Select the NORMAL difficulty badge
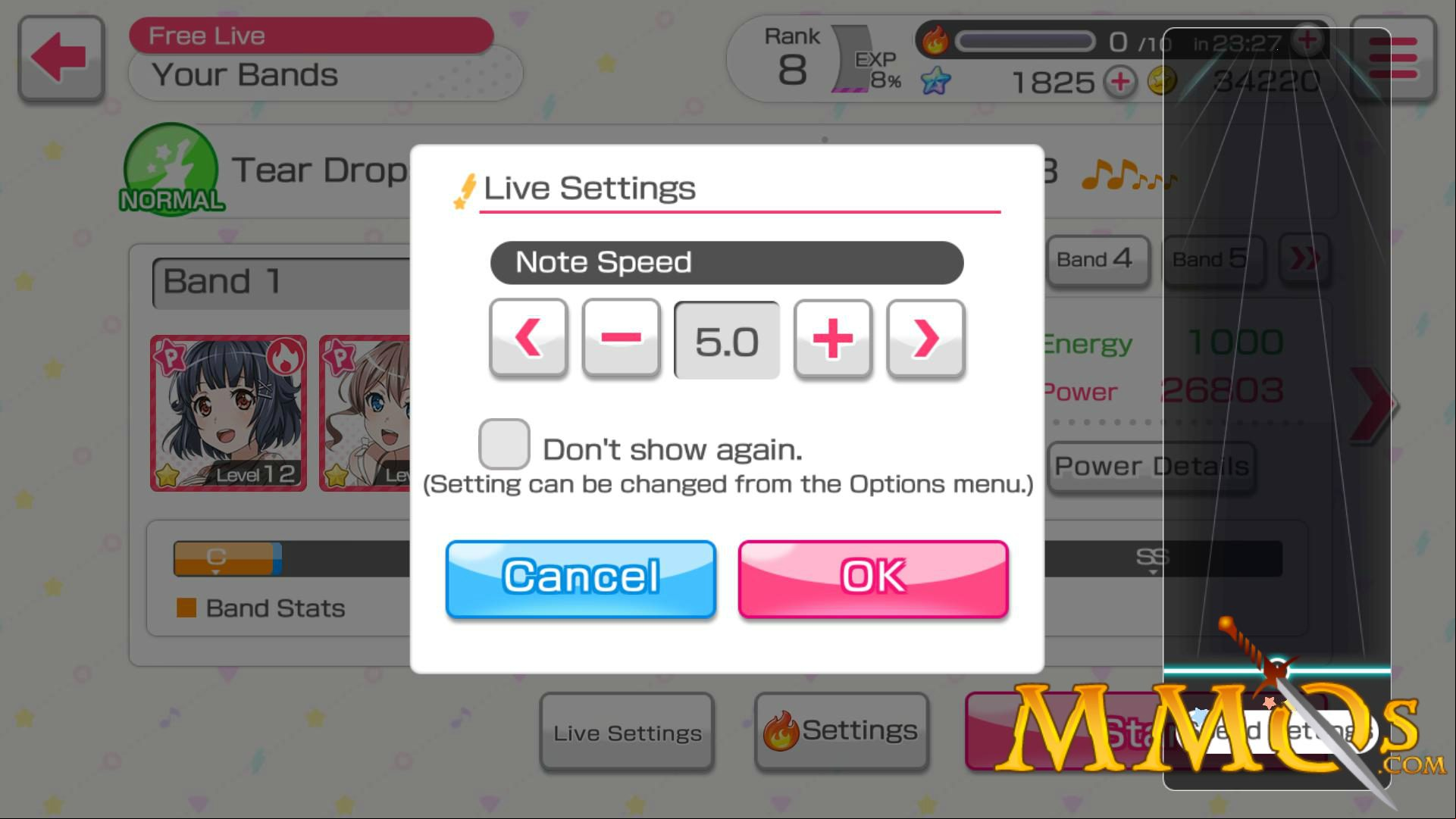Image resolution: width=1456 pixels, height=819 pixels. [171, 169]
